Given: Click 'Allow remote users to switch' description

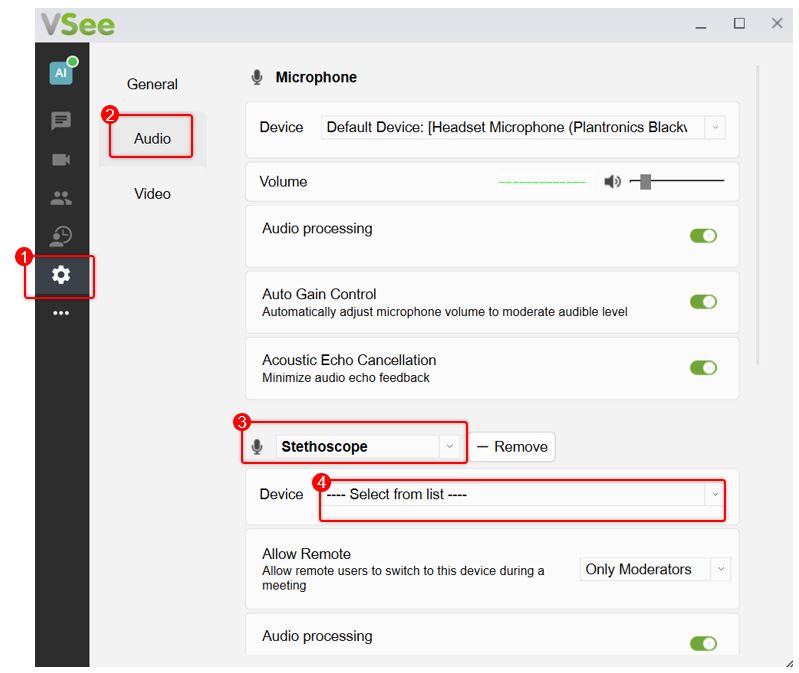Looking at the screenshot, I should coord(403,578).
